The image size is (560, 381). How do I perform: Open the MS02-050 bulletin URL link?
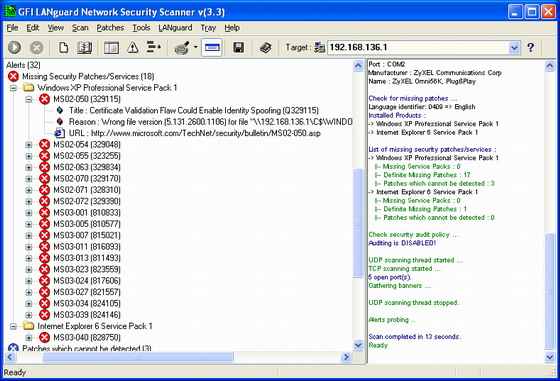pos(206,133)
